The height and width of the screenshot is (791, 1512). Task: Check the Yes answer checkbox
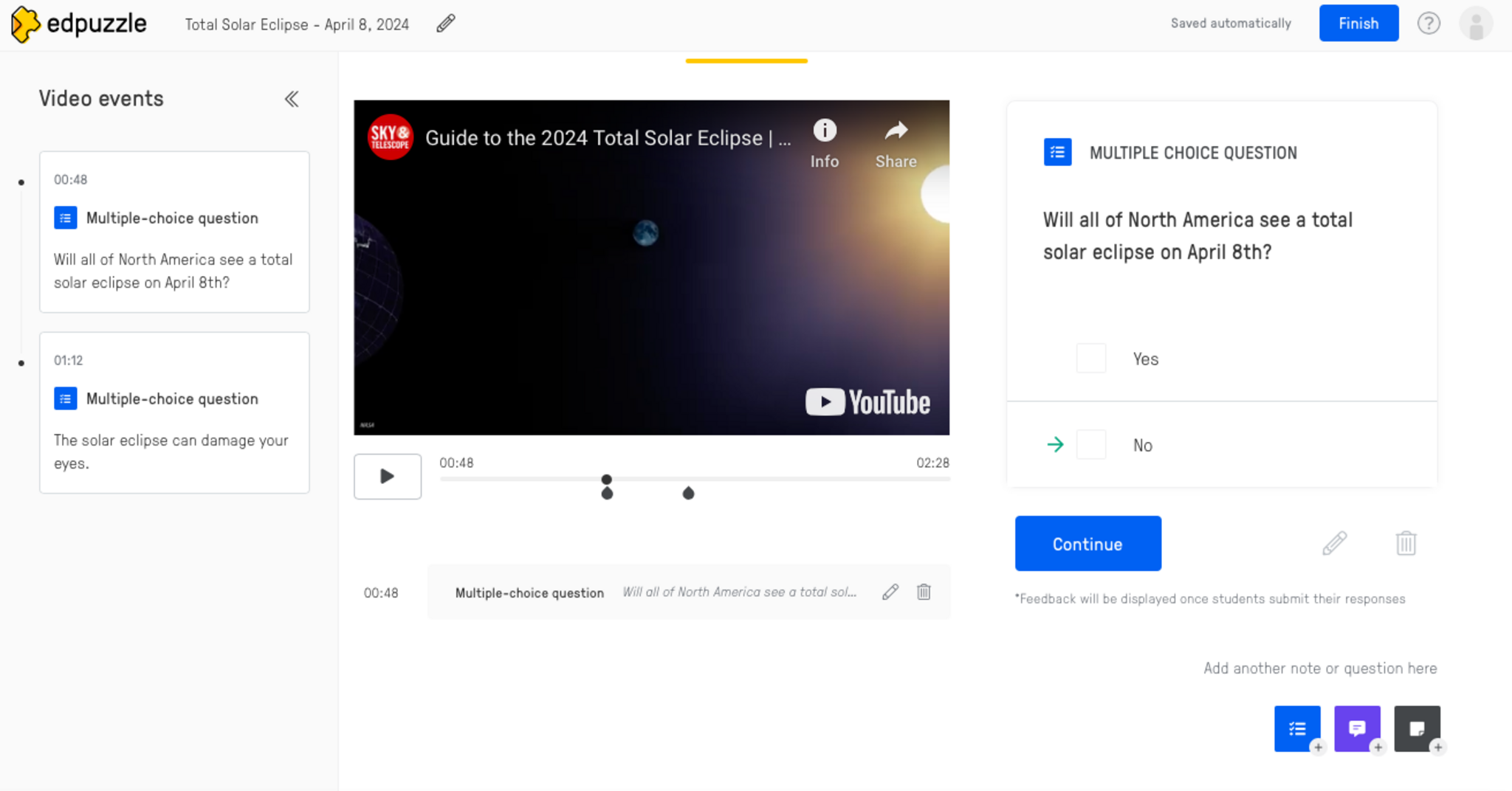(x=1090, y=359)
